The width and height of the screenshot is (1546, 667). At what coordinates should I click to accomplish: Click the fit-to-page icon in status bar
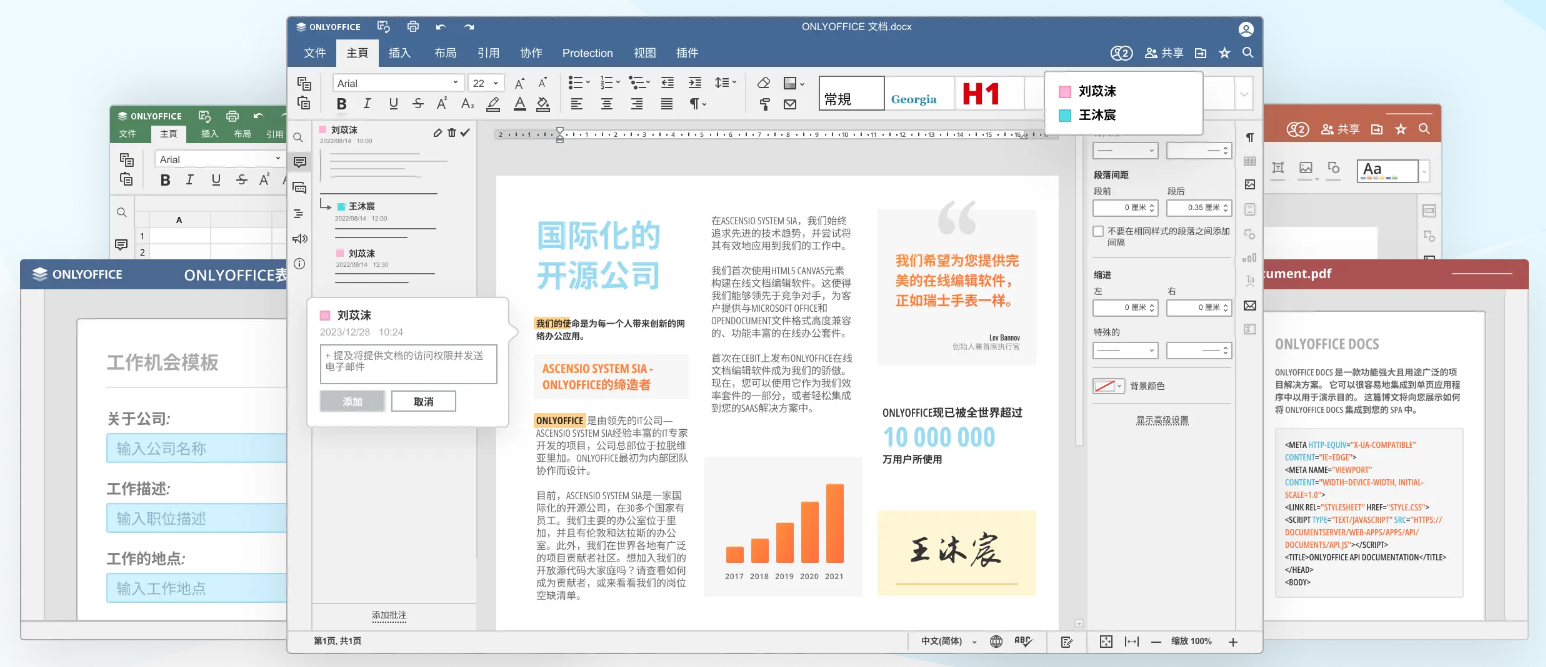(1104, 641)
